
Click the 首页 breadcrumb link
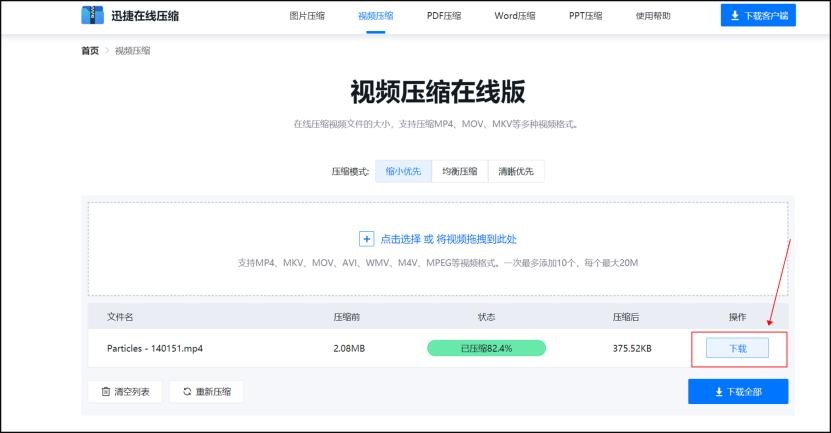90,51
